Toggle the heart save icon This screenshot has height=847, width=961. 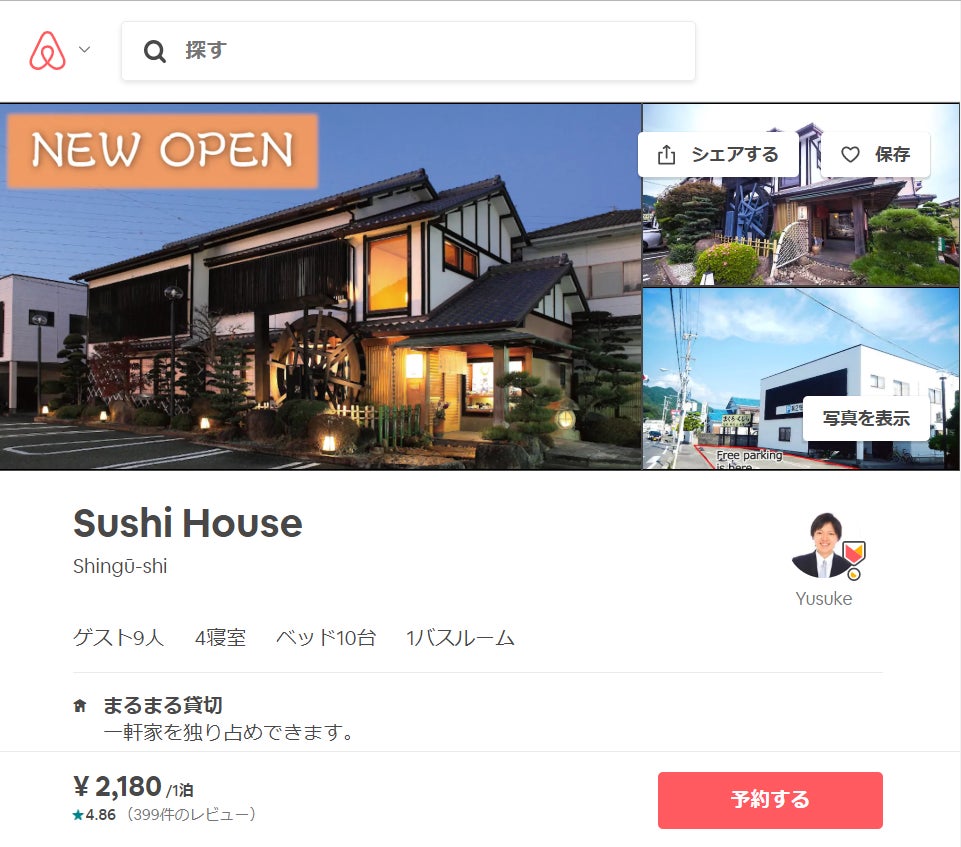849,154
